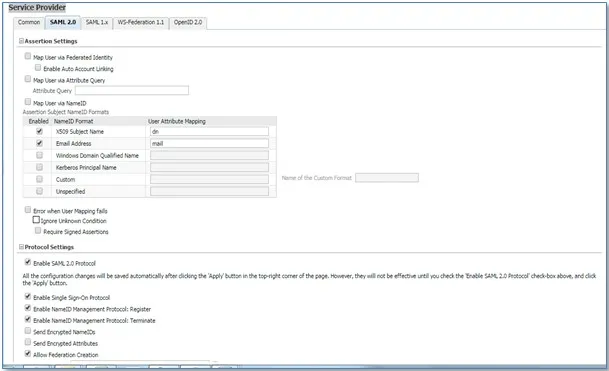This screenshot has height=371, width=609.
Task: Enable Kerberos Principal Name format
Action: [x=39, y=167]
